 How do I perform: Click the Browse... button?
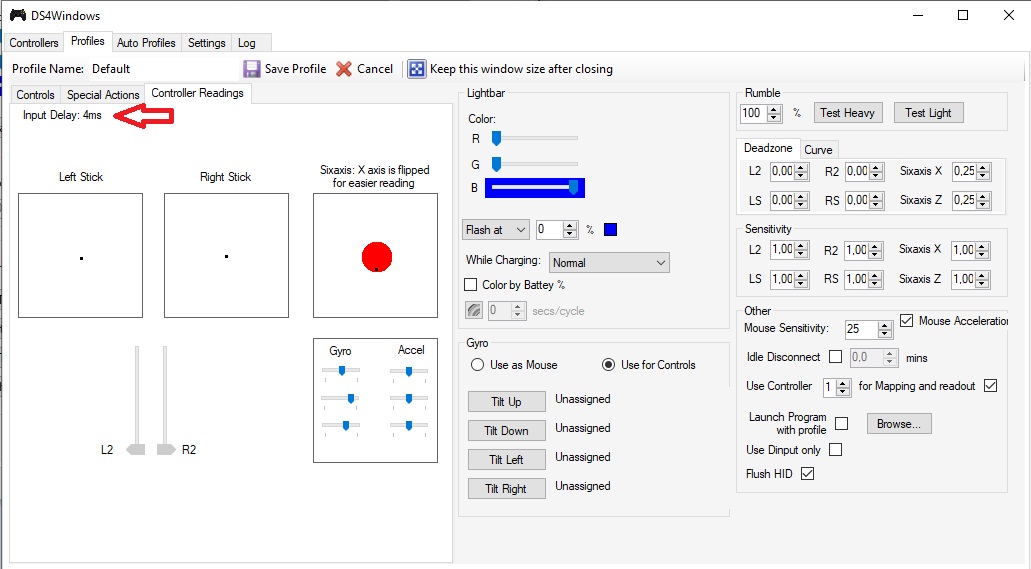click(x=899, y=424)
